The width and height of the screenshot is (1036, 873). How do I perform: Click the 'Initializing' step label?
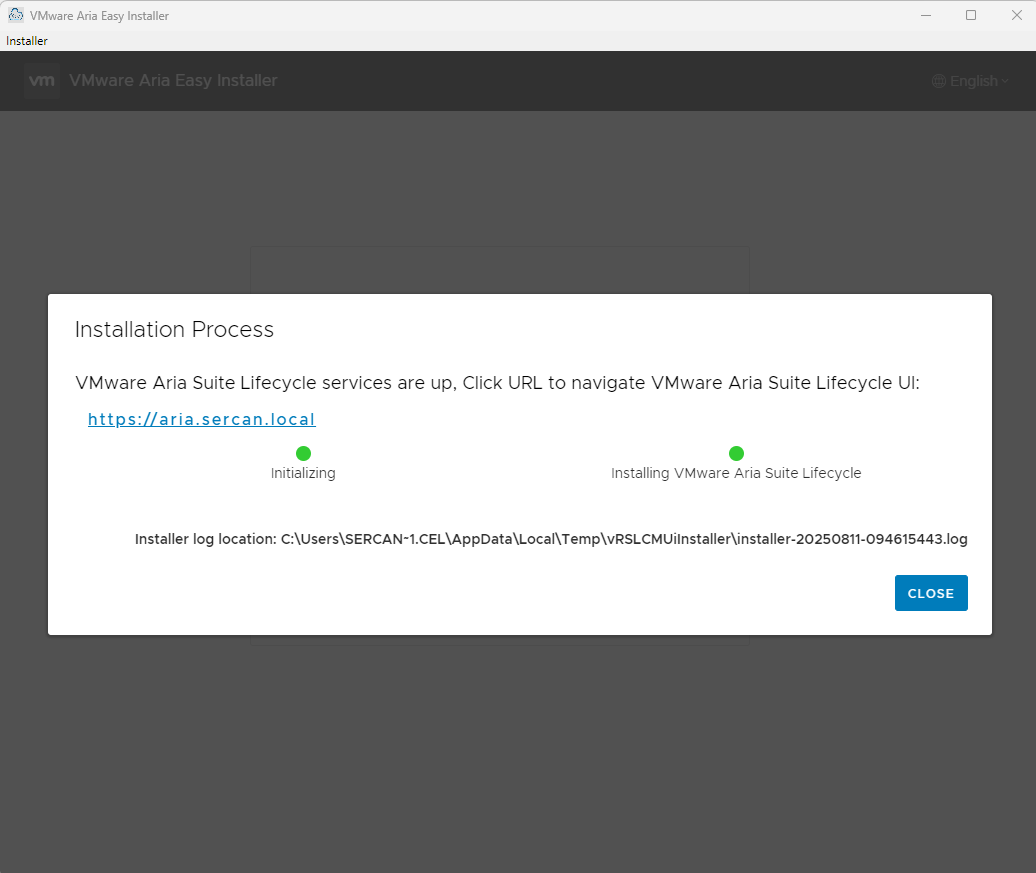click(x=303, y=473)
